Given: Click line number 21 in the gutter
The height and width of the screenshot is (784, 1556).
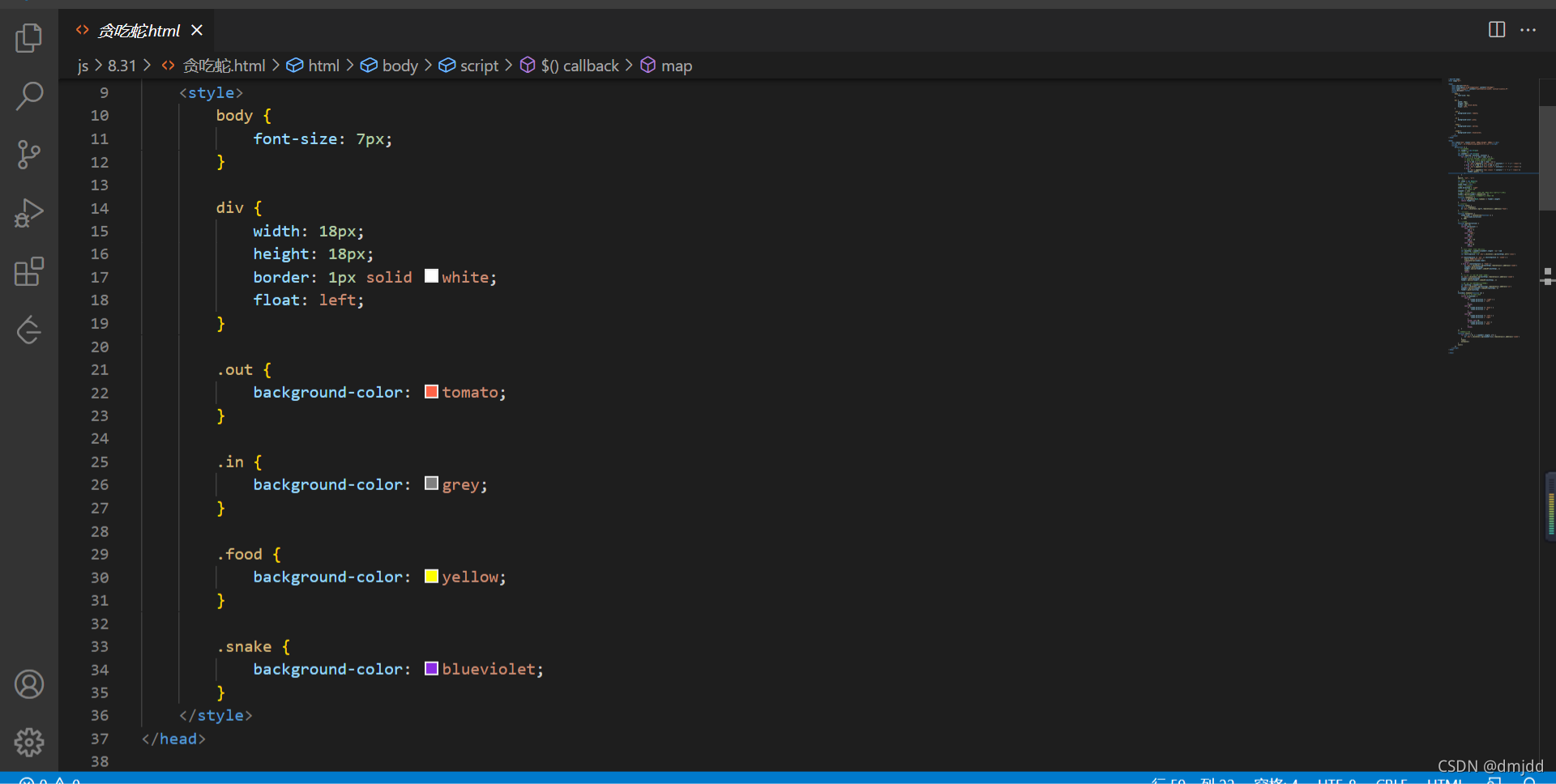Looking at the screenshot, I should click(x=99, y=369).
